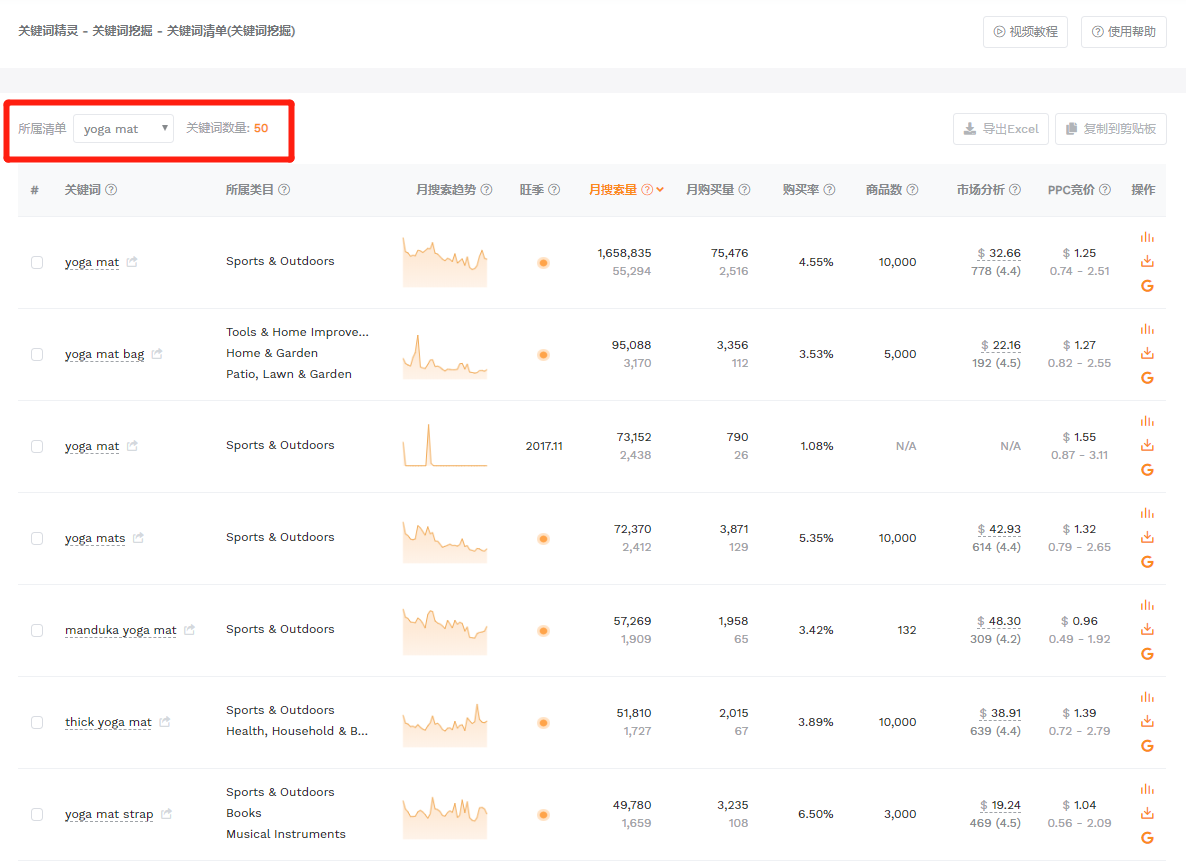Open external link icon beside yoga mat bag
The image size is (1186, 862).
157,353
